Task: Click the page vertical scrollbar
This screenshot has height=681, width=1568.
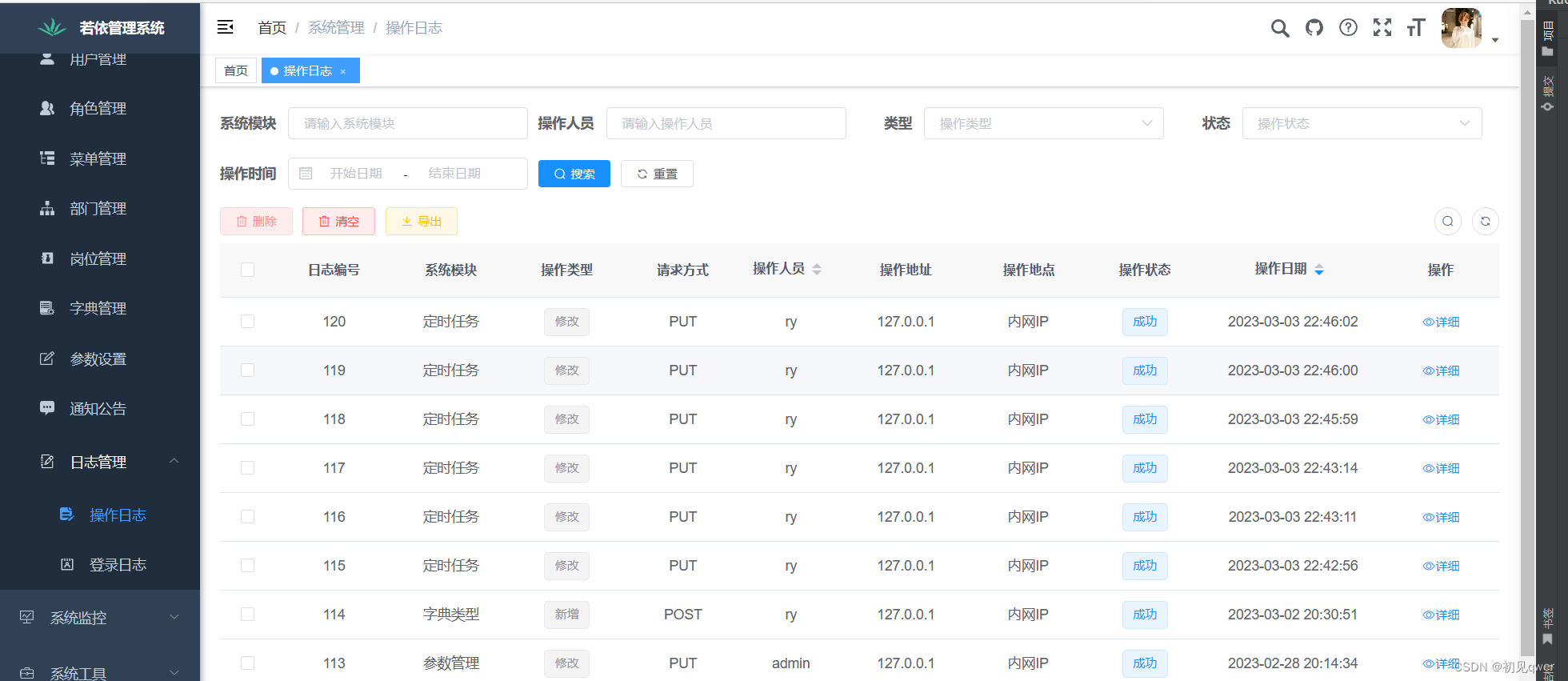Action: point(1527,336)
